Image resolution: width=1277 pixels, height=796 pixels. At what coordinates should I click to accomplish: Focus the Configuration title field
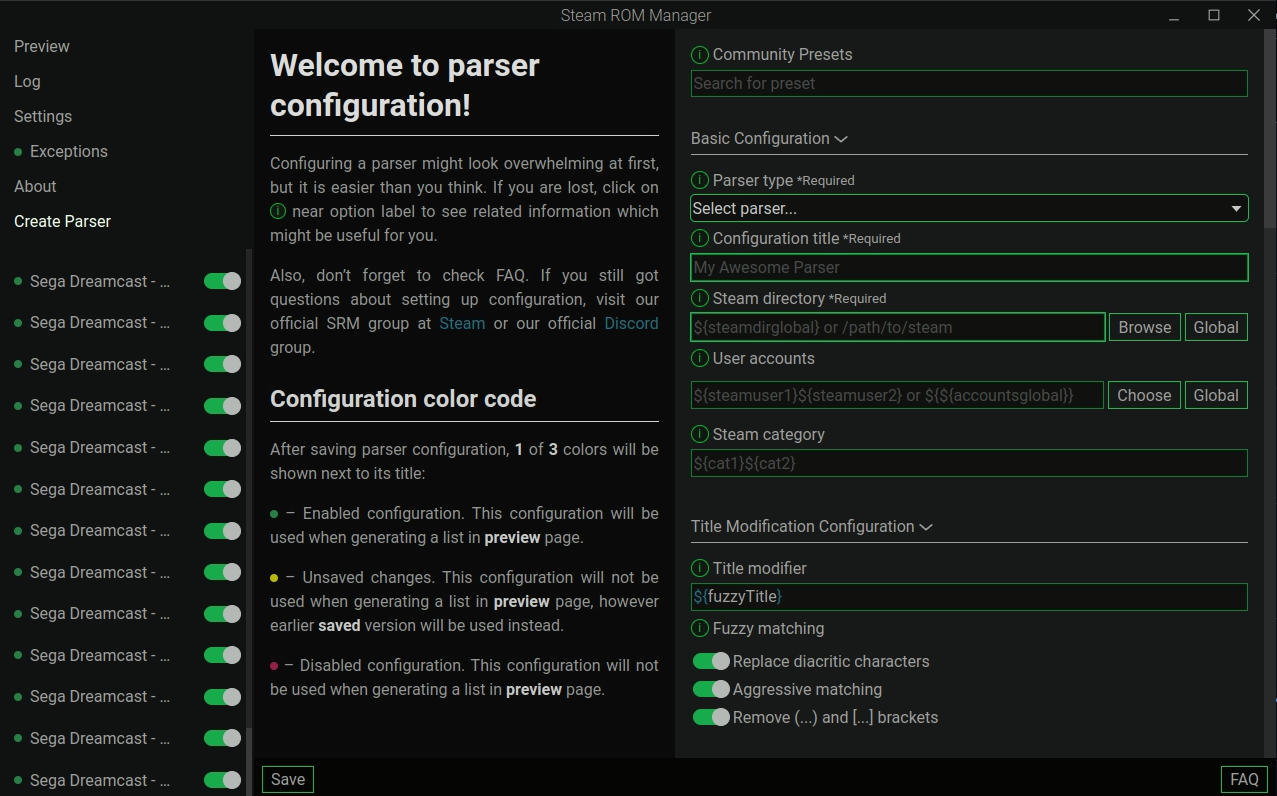(969, 267)
